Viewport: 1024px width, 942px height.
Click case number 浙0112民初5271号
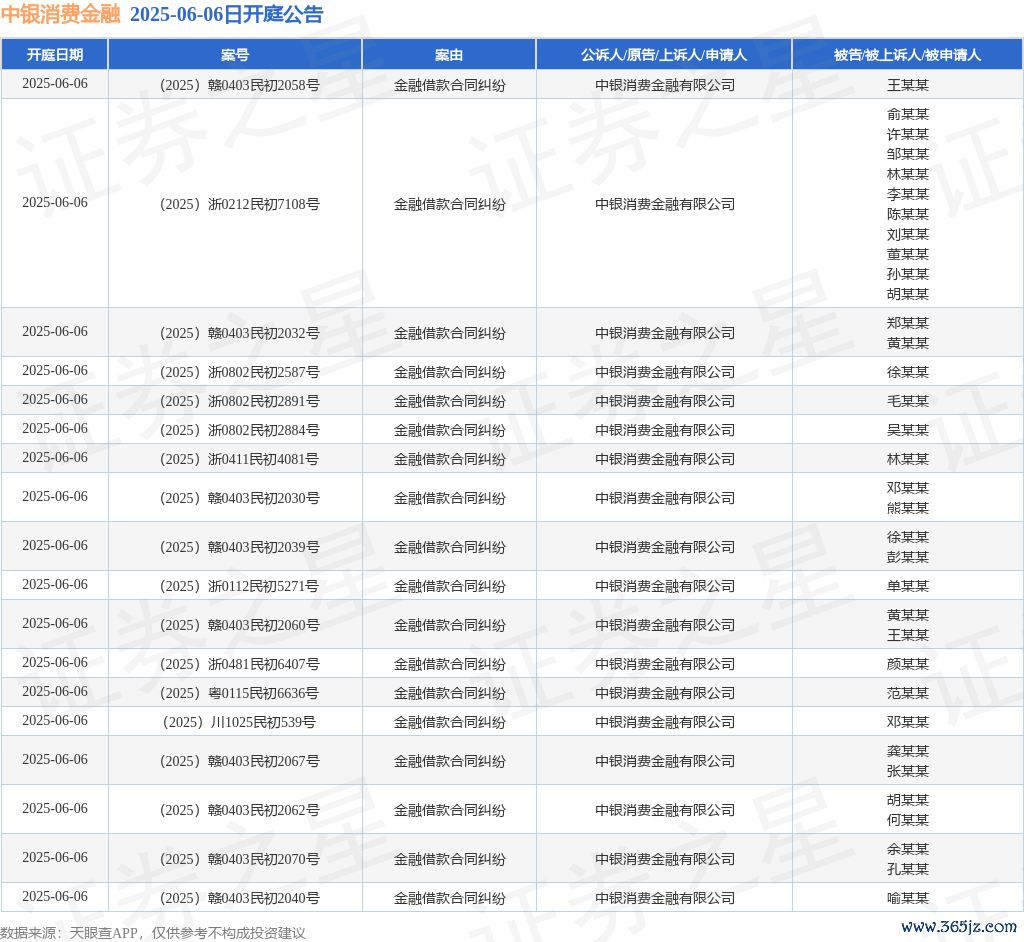[240, 587]
